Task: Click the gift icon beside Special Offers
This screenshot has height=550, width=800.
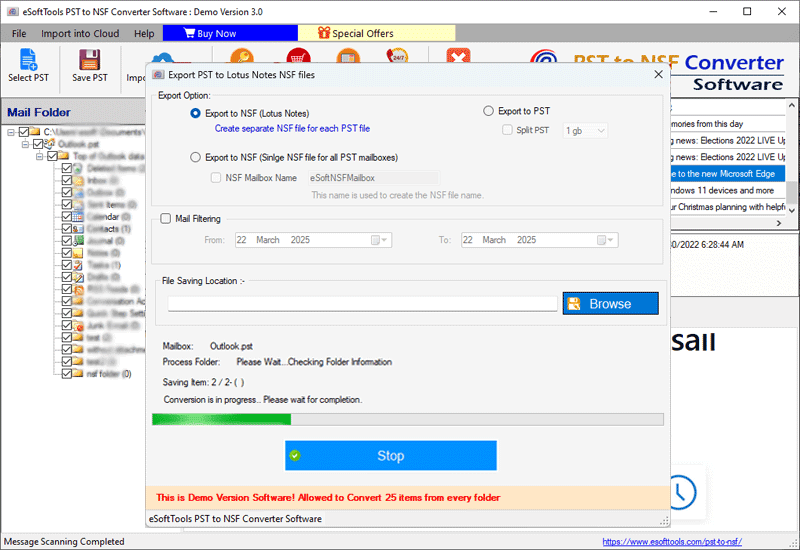Action: [324, 33]
